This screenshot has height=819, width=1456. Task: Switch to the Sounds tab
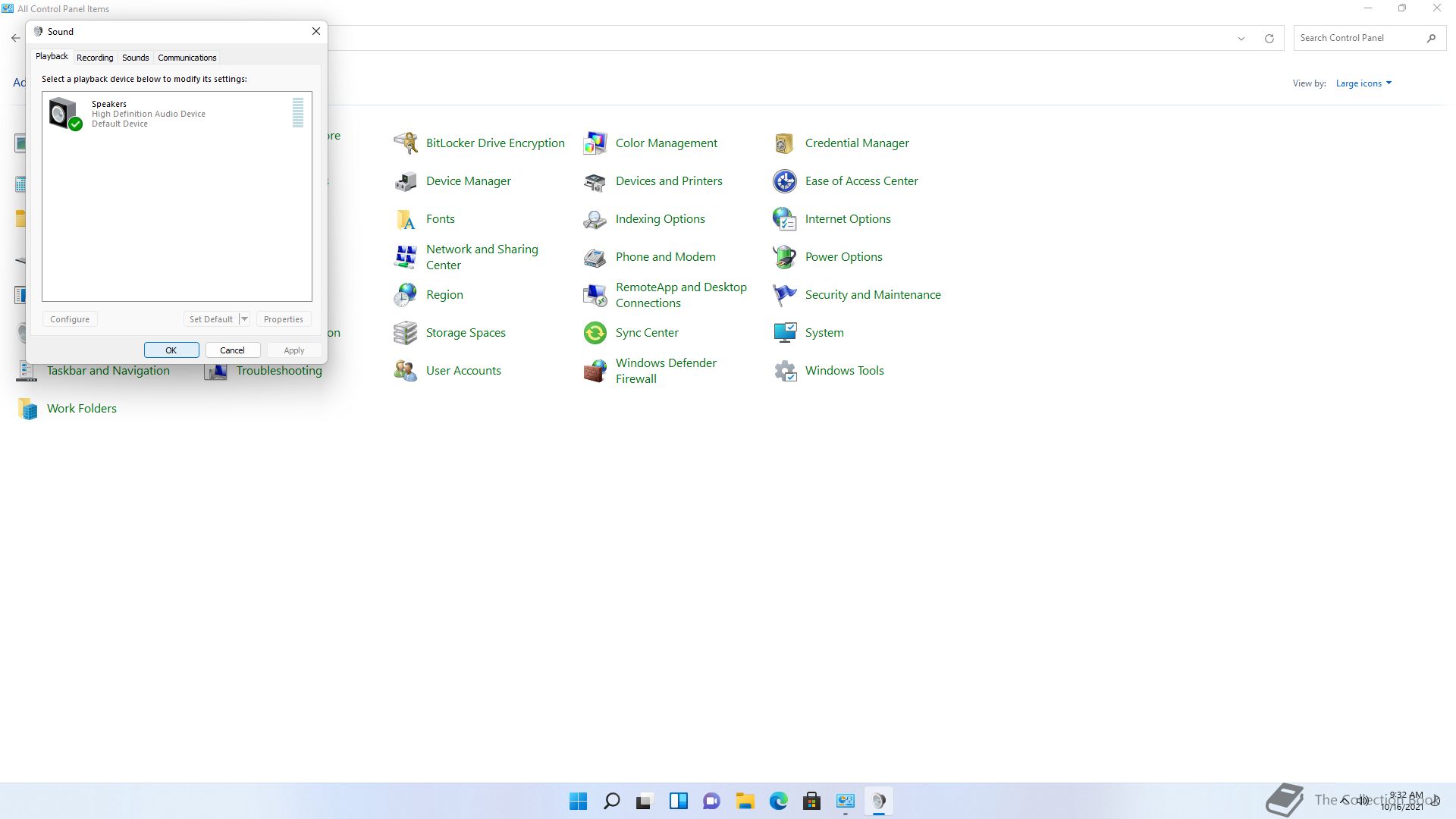click(x=136, y=58)
